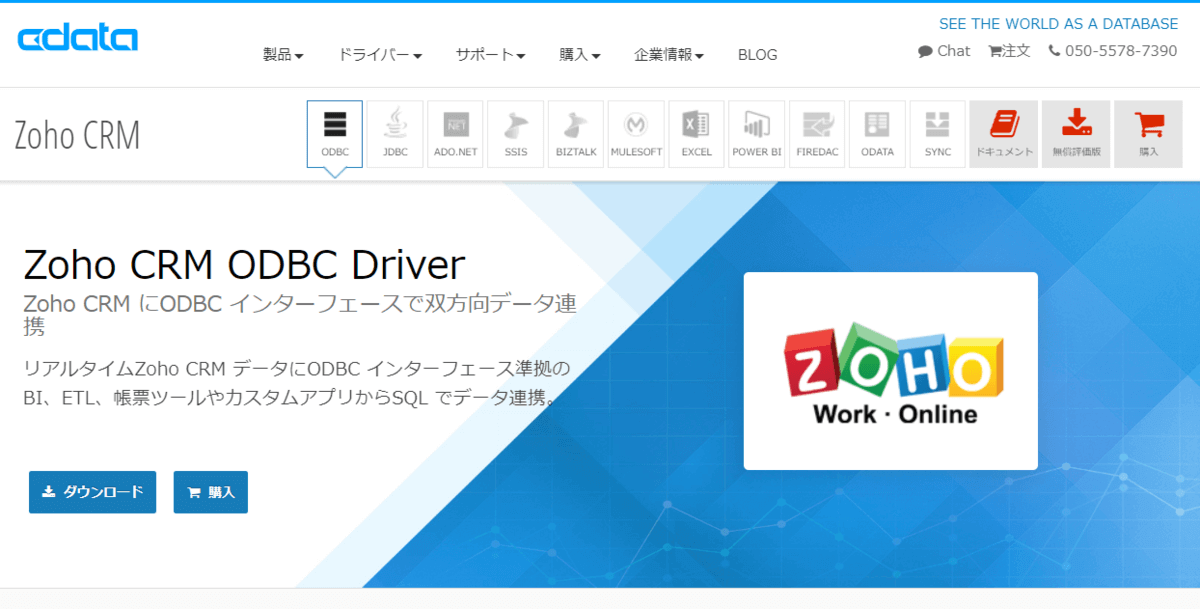The image size is (1200, 609).
Task: Click the Zoho Work Online logo image
Action: click(891, 371)
